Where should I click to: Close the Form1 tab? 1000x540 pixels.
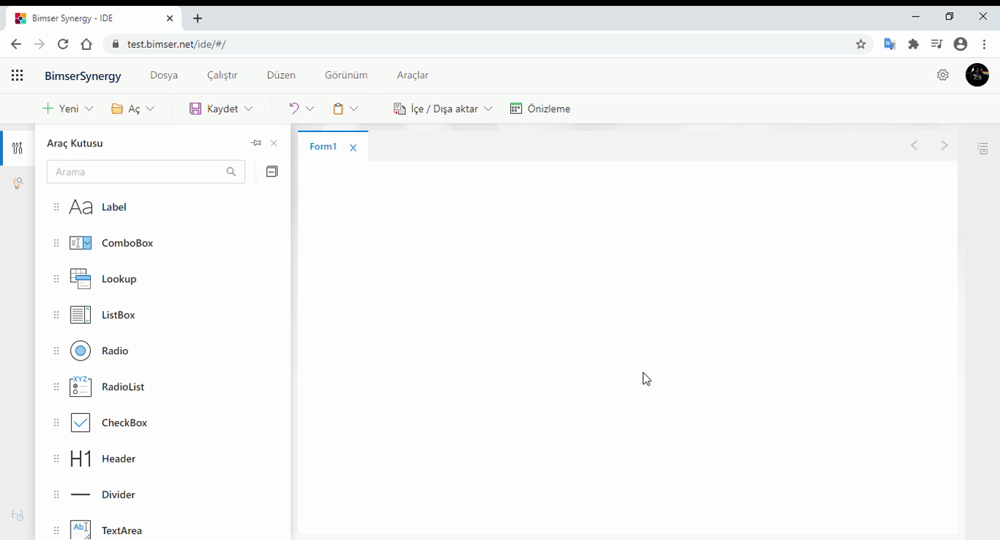click(353, 148)
